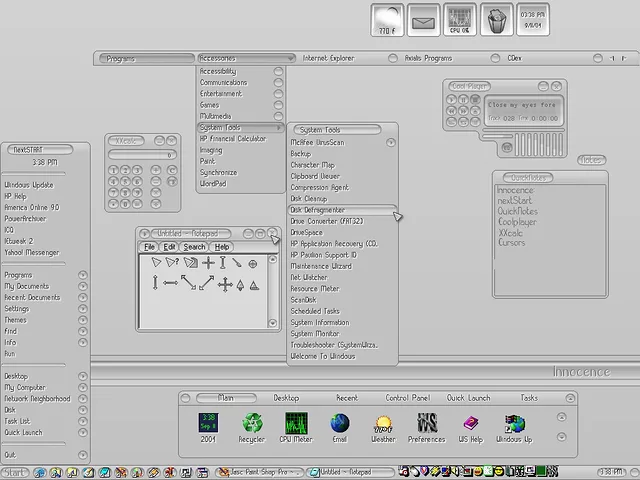Expand the McAfee VirusScan submenu arrow

tap(391, 142)
